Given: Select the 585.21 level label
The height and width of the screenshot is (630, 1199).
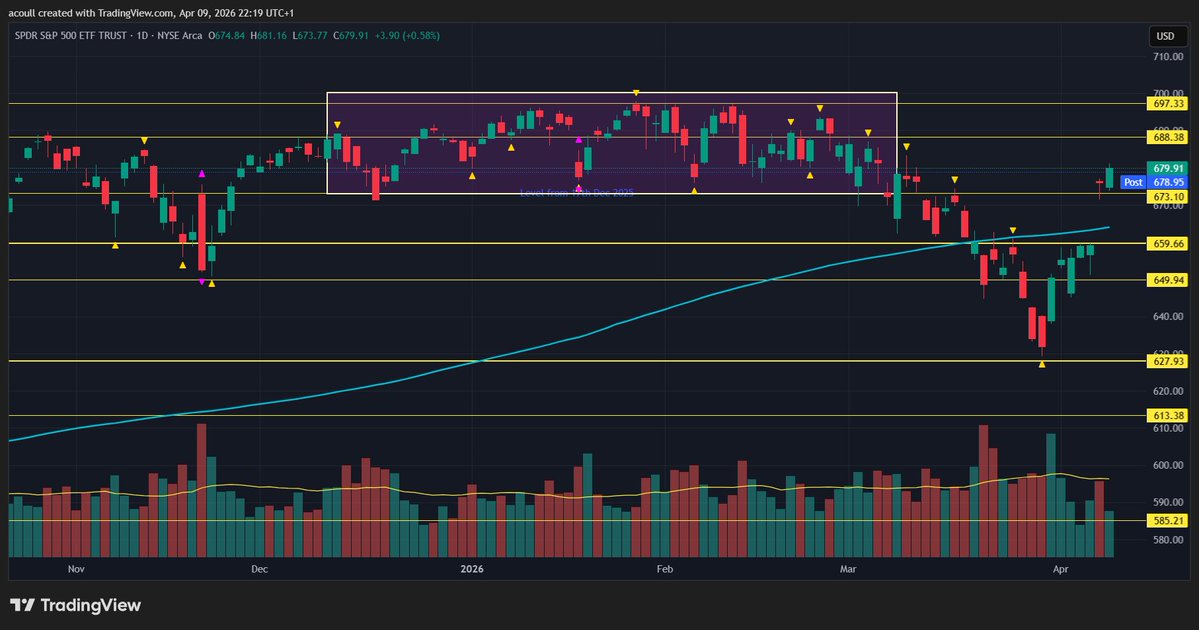Looking at the screenshot, I should 1168,521.
